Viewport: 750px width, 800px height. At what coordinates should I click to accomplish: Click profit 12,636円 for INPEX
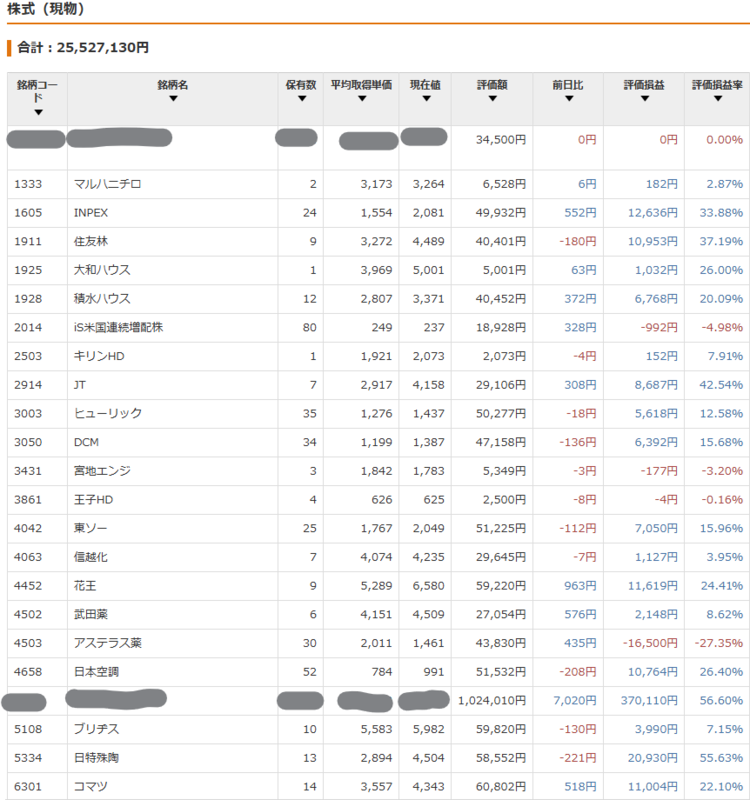click(x=653, y=213)
